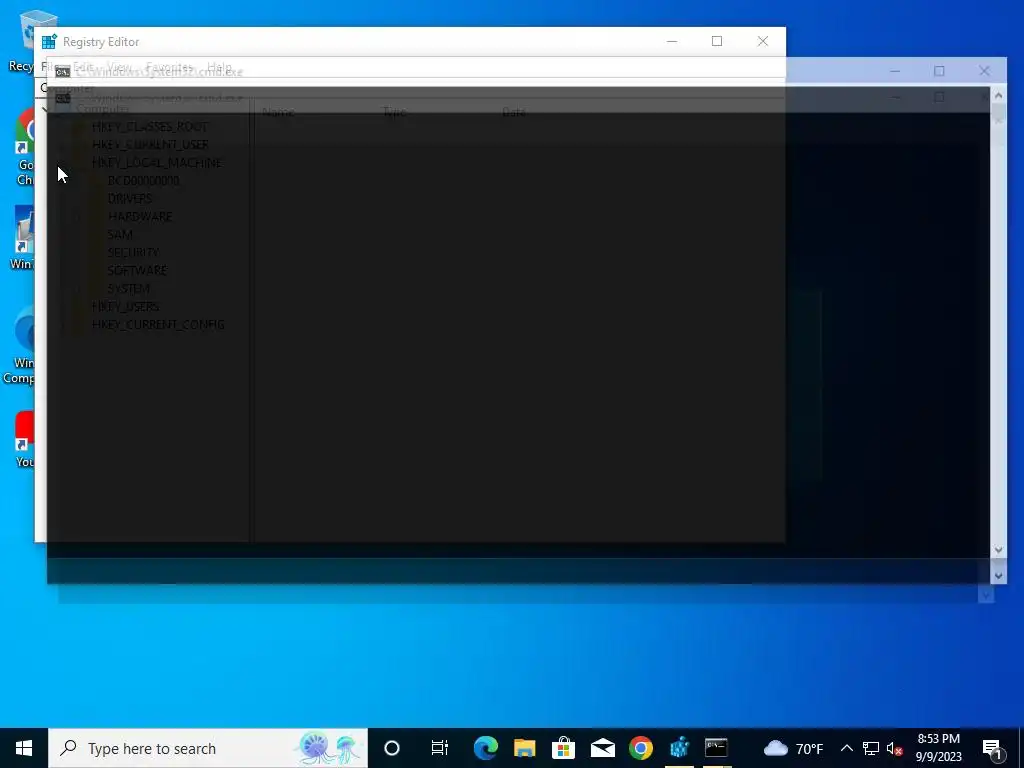This screenshot has width=1024, height=768.
Task: Minimize the faded cmd.exe window
Action: click(x=895, y=71)
